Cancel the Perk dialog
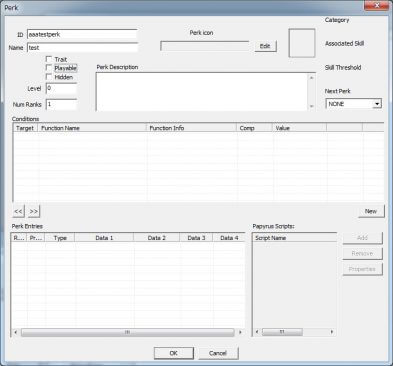Image resolution: width=393 pixels, height=366 pixels. pyautogui.click(x=218, y=353)
